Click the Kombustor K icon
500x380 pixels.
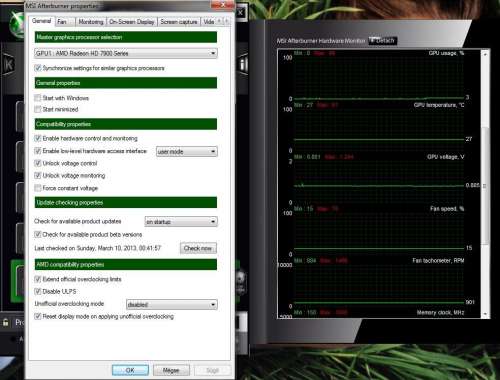point(9,64)
